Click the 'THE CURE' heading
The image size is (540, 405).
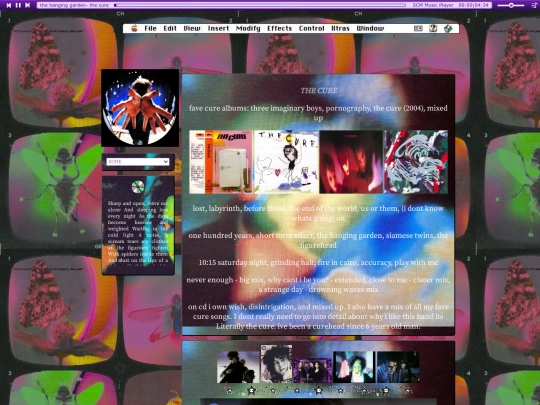(319, 91)
